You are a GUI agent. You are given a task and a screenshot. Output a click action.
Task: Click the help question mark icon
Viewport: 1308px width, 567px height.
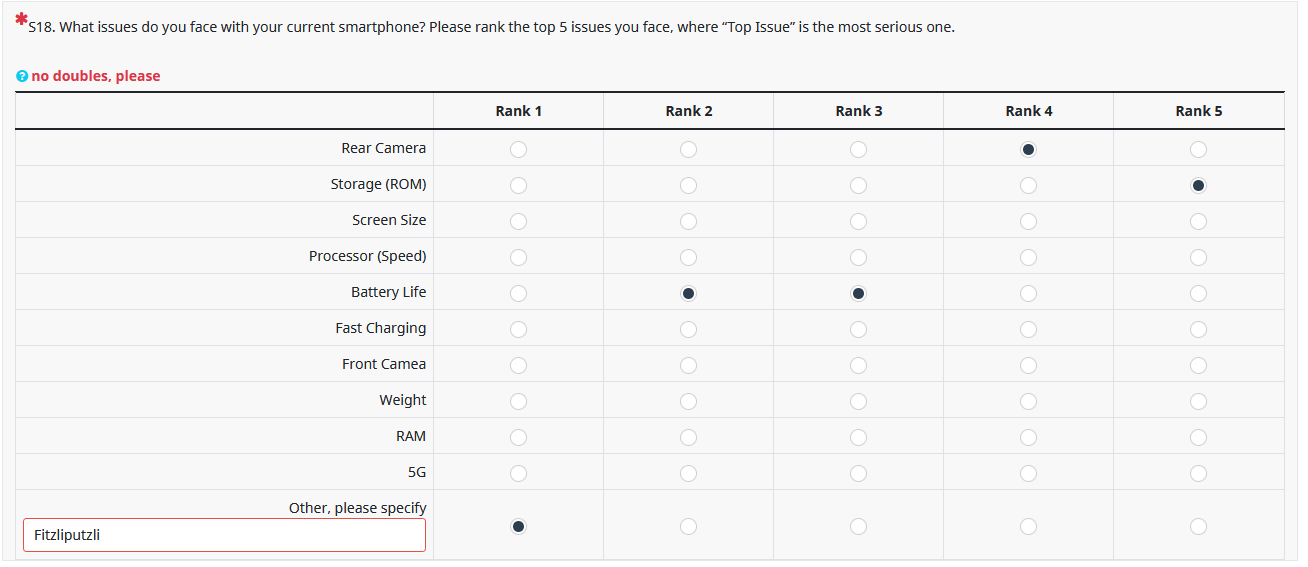click(x=22, y=77)
